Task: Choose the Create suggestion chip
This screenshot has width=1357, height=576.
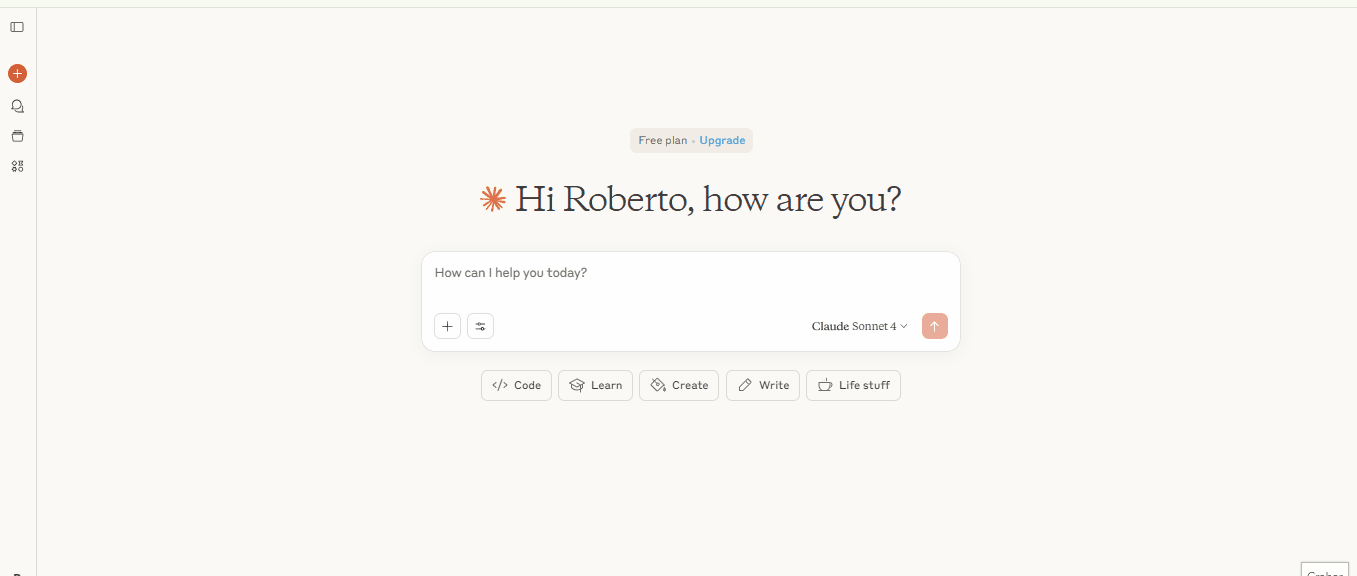Action: (679, 386)
